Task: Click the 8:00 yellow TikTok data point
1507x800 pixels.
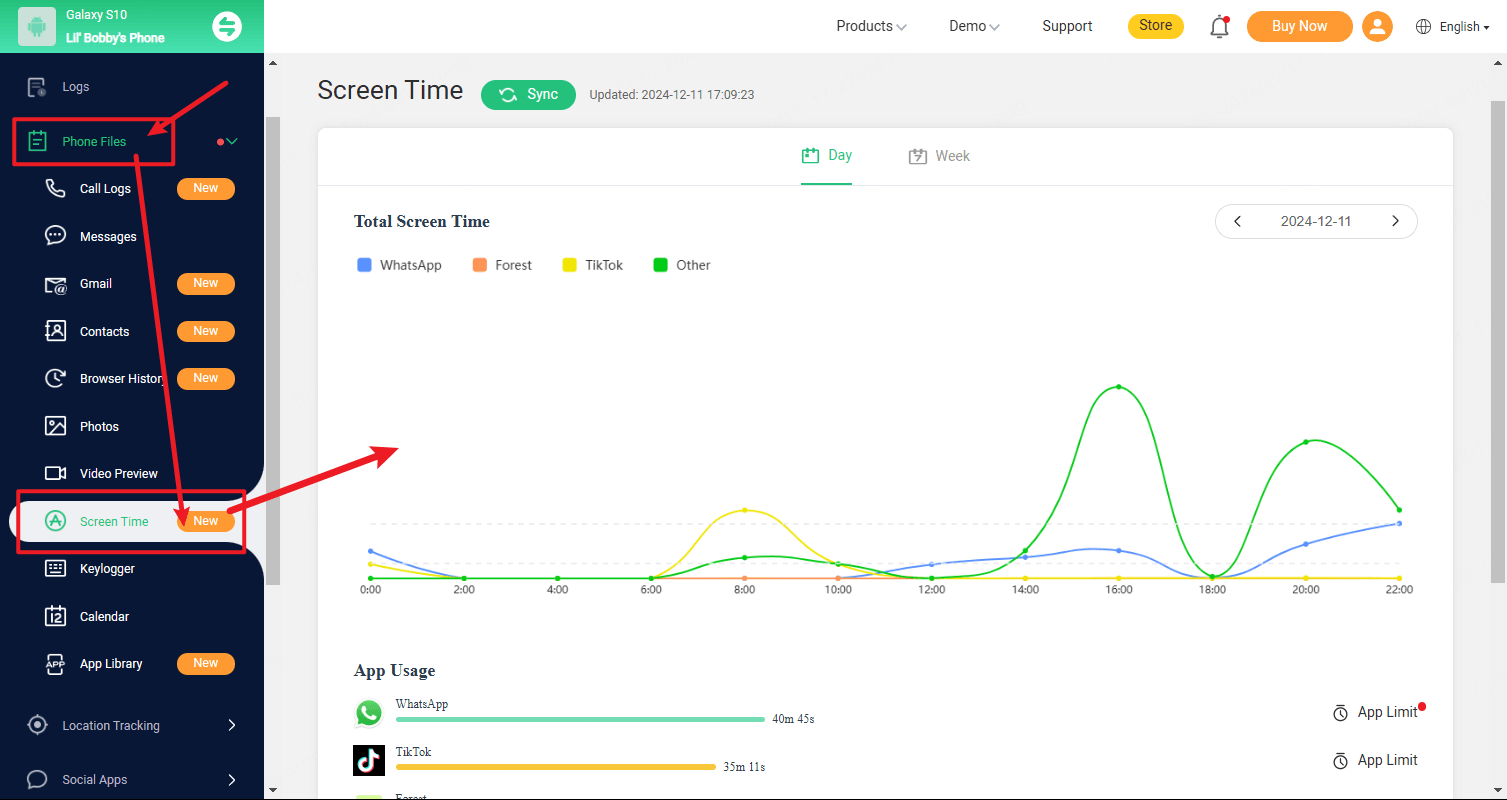Action: pyautogui.click(x=744, y=510)
